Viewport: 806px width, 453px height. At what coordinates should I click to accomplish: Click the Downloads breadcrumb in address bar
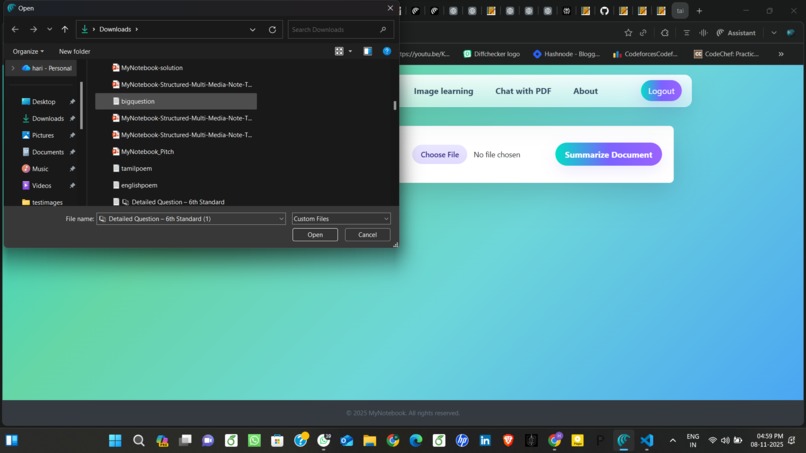pyautogui.click(x=115, y=29)
